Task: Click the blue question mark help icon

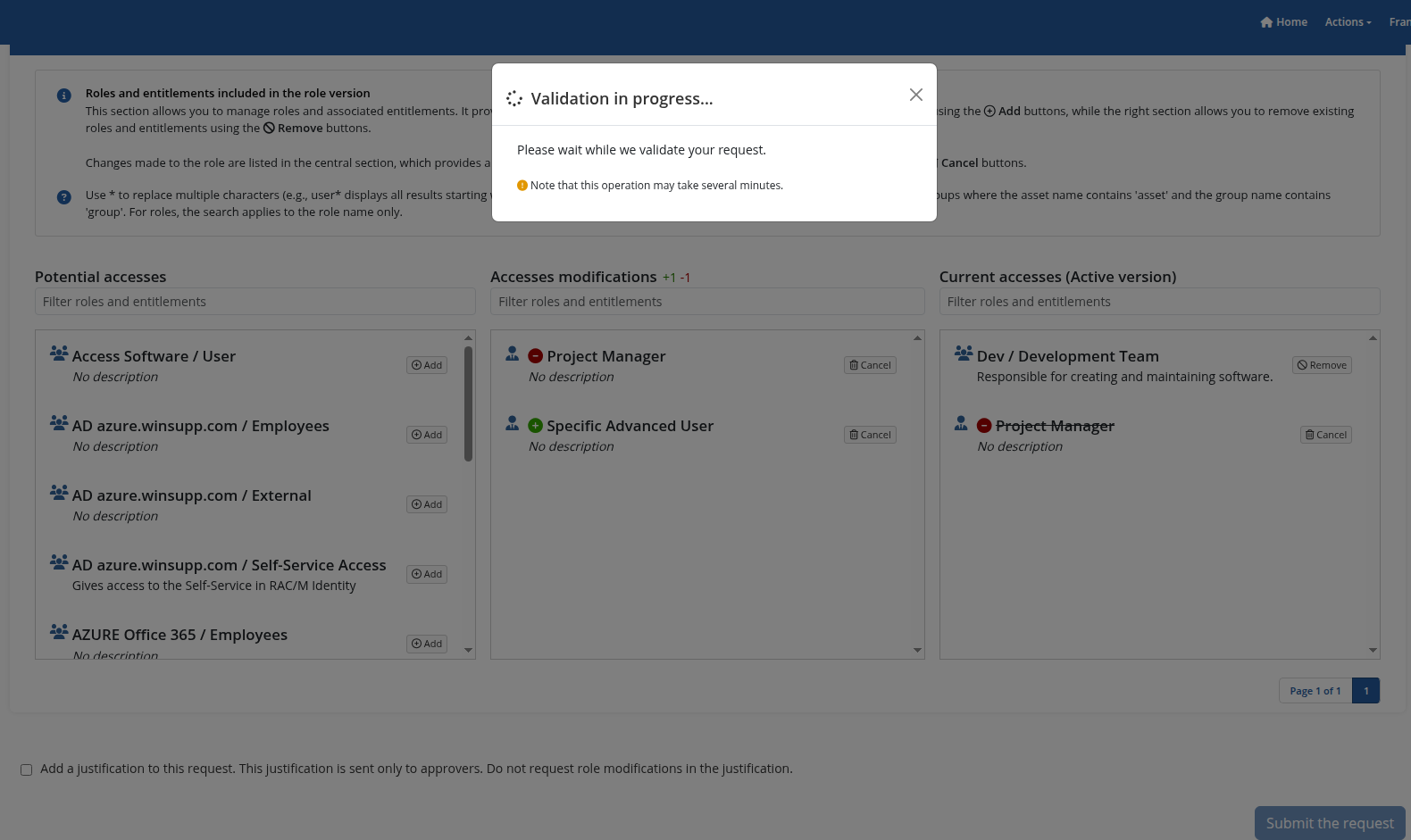Action: (x=64, y=197)
